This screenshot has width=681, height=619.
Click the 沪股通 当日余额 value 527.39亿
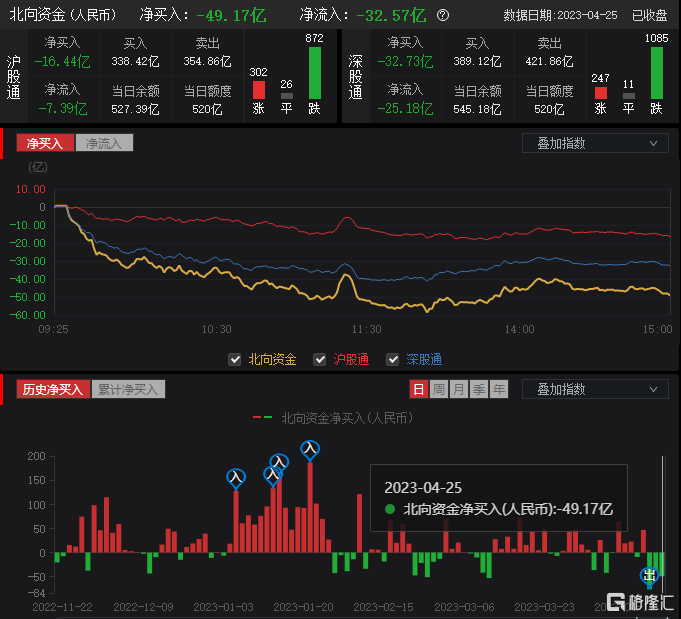click(x=135, y=109)
